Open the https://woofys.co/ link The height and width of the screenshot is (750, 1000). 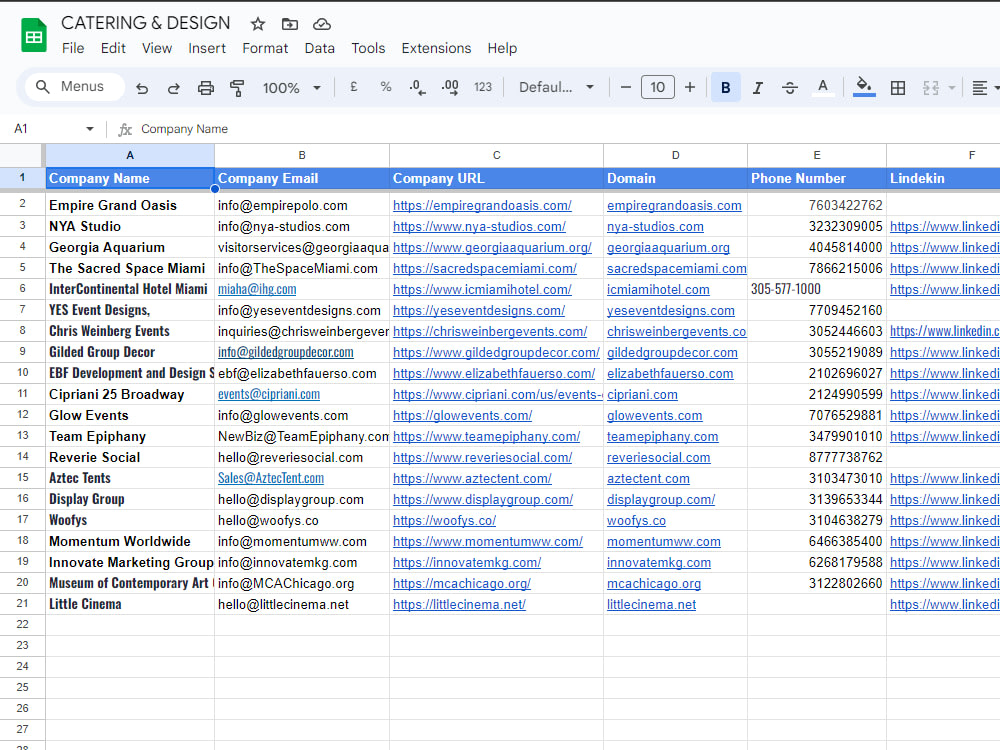pos(444,520)
